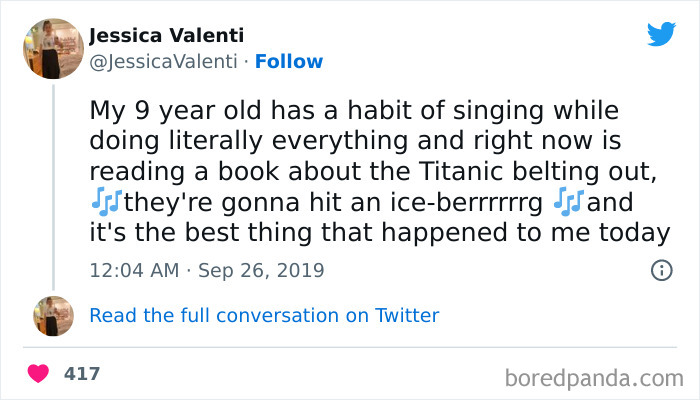Read the full conversation on Twitter
This screenshot has width=700, height=400.
(x=264, y=315)
